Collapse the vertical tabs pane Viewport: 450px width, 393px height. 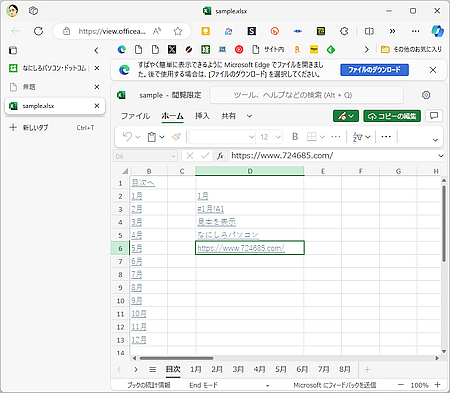coord(96,50)
